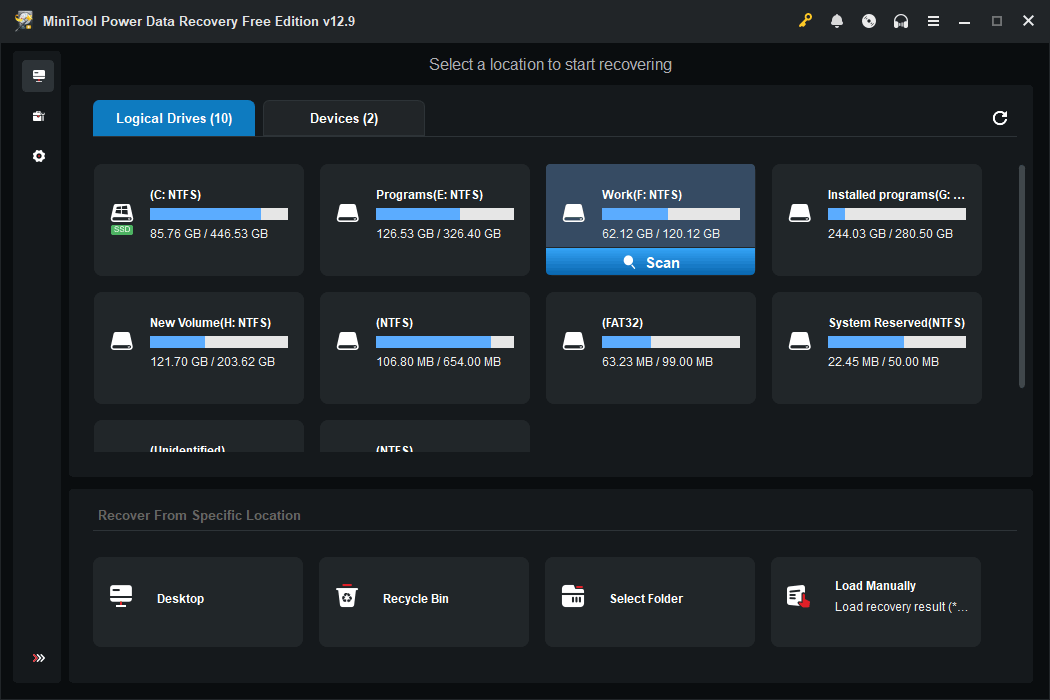Click 'Recover From Specific Location' heading
Viewport: 1050px width, 700px height.
tap(199, 515)
